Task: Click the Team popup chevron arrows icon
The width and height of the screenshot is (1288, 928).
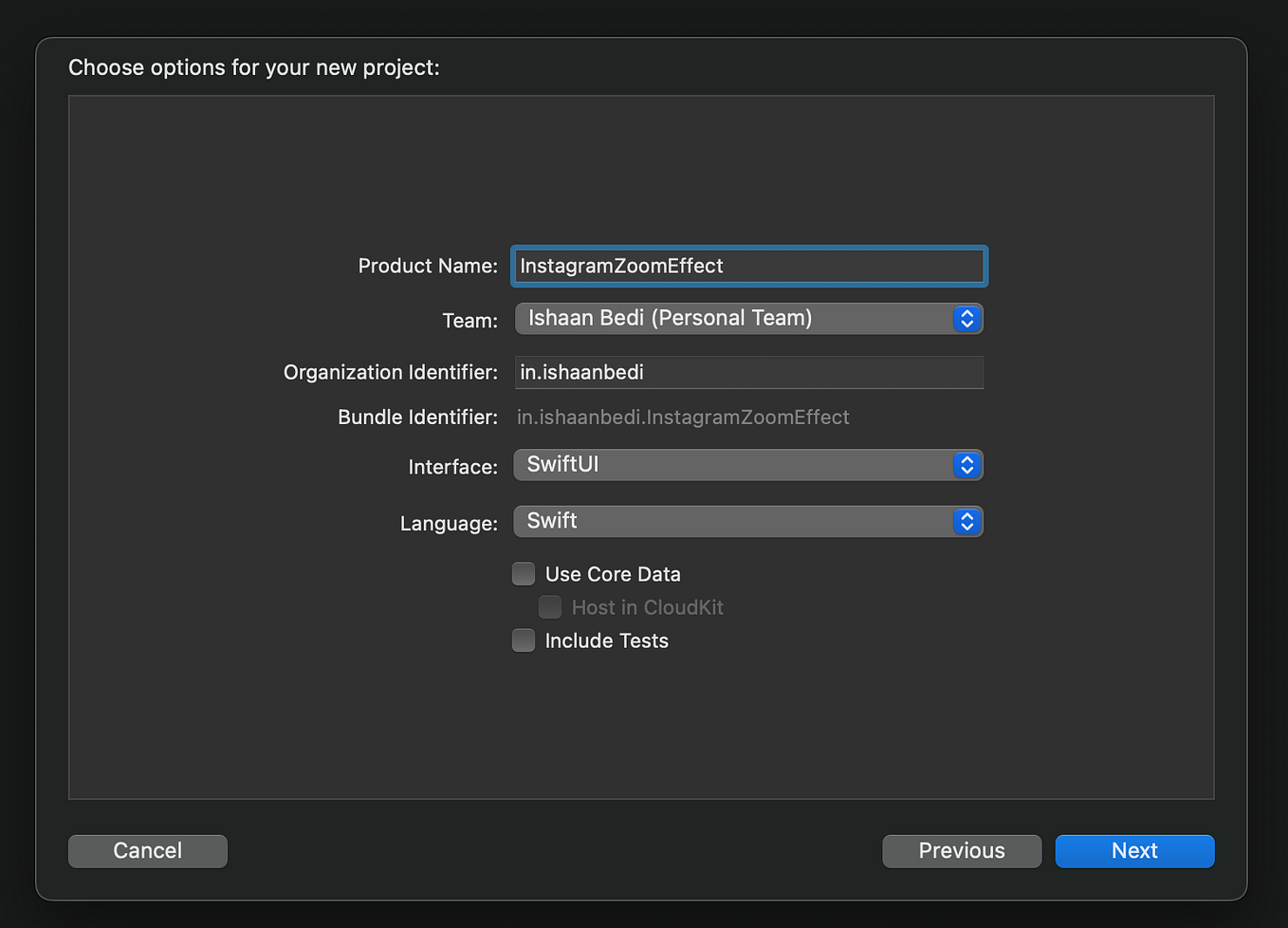Action: coord(966,319)
